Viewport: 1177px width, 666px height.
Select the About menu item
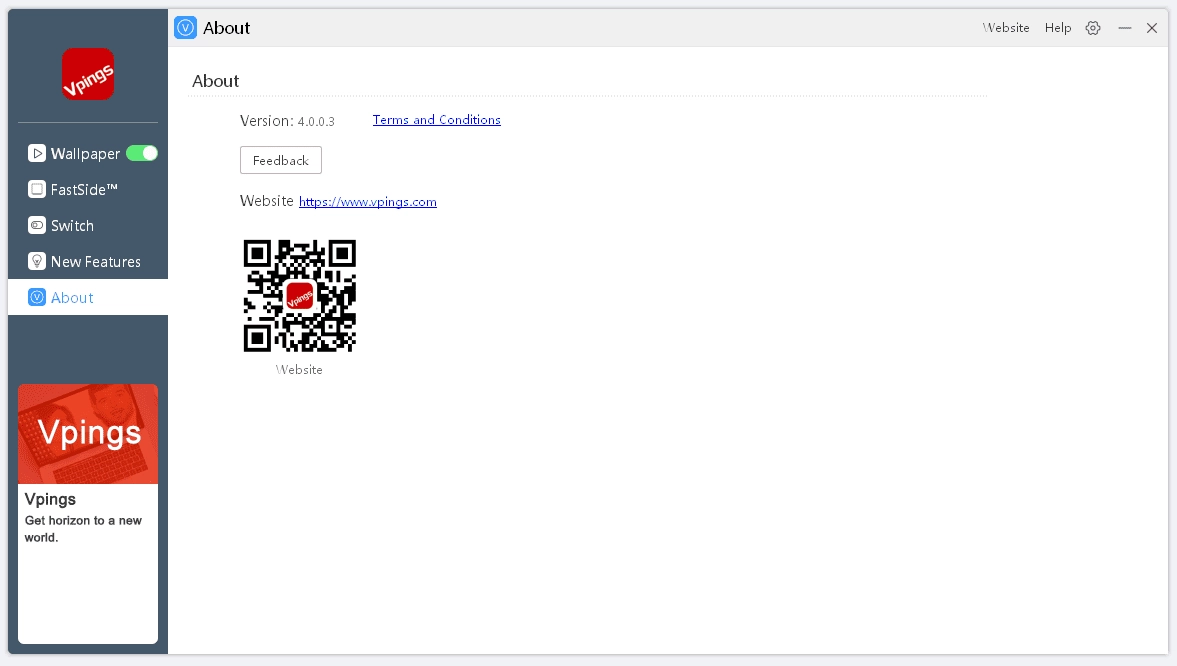88,297
